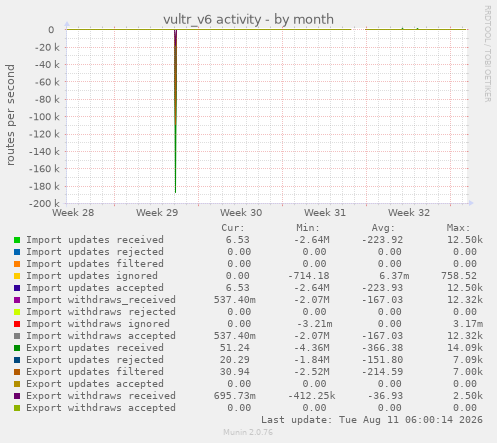
Task: Click the Export withdraws accepted legend label
Action: point(101,408)
